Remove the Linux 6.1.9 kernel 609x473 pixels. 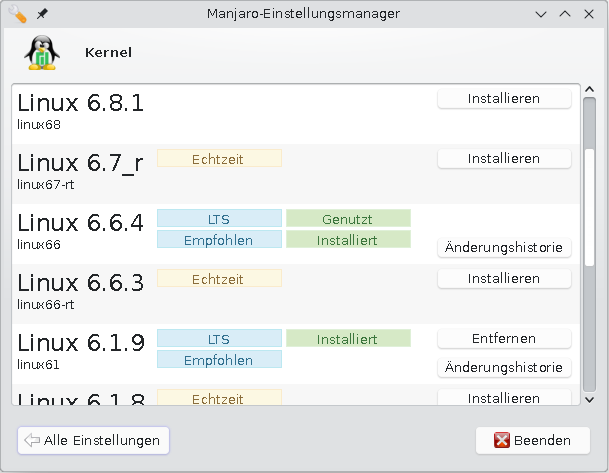[x=504, y=339]
